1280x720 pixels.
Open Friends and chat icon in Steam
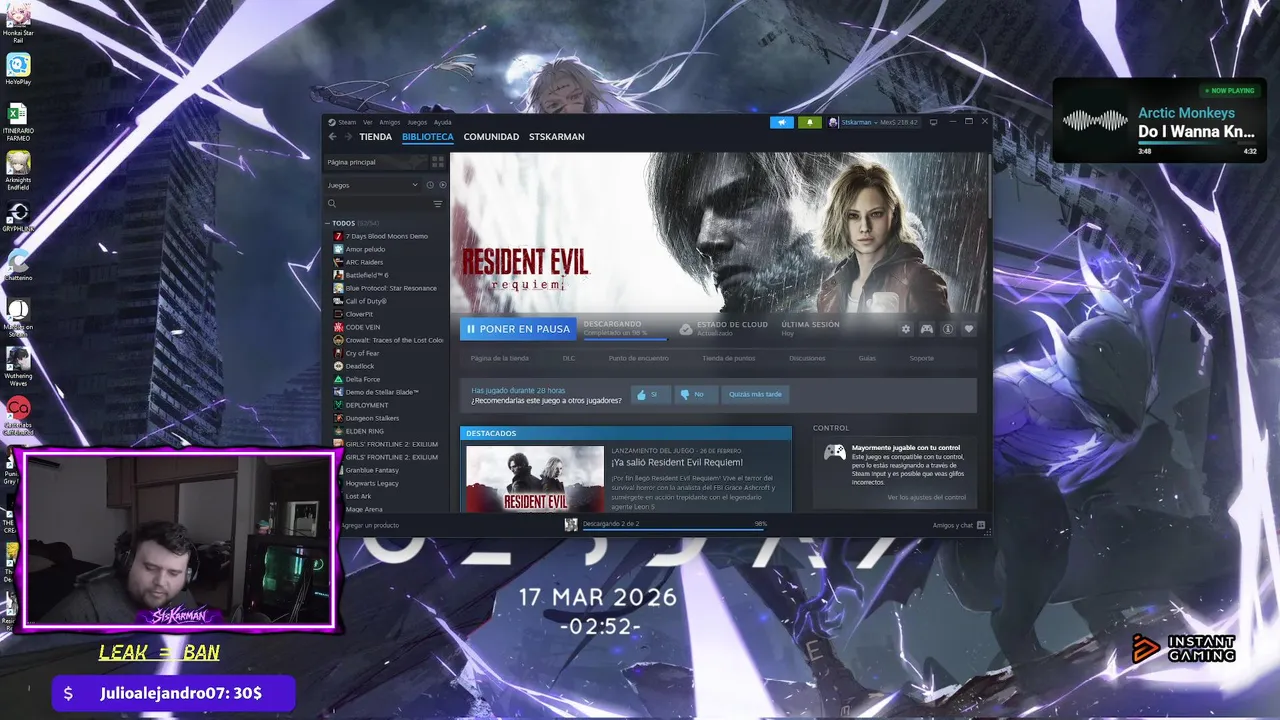coord(981,525)
